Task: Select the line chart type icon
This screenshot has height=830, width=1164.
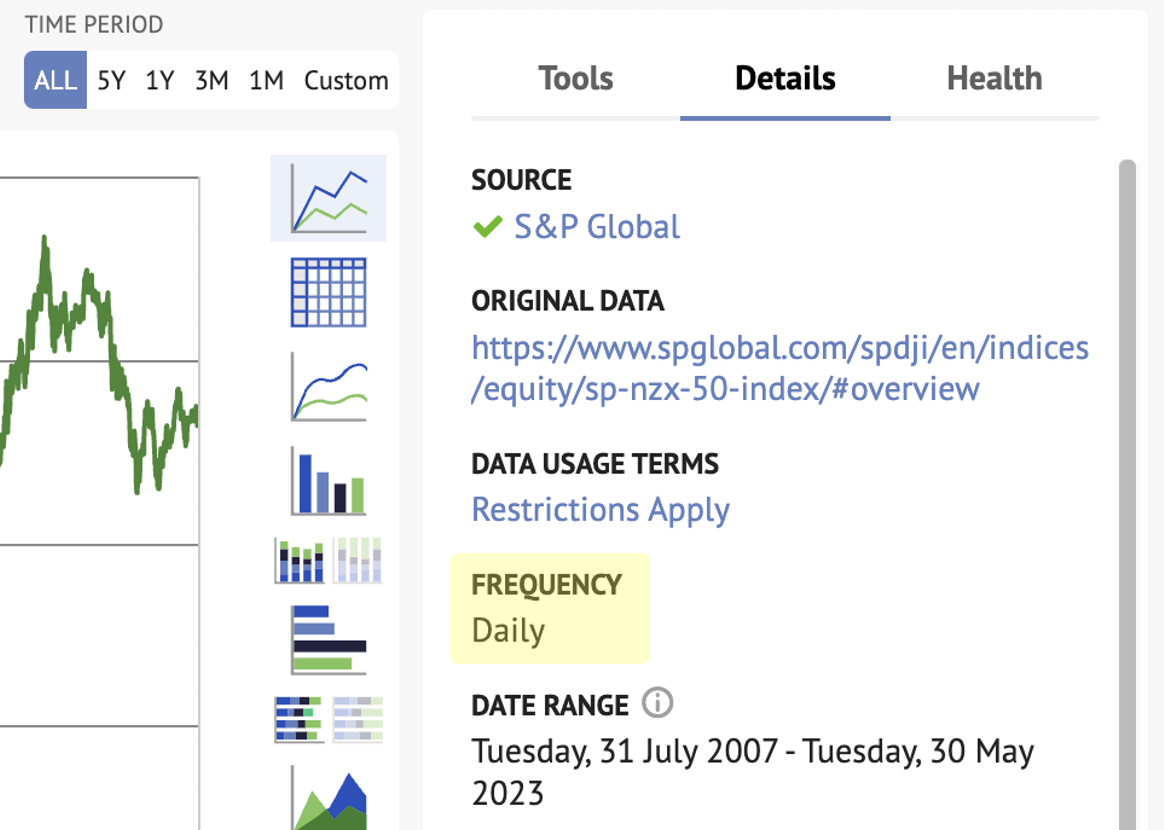Action: click(329, 198)
